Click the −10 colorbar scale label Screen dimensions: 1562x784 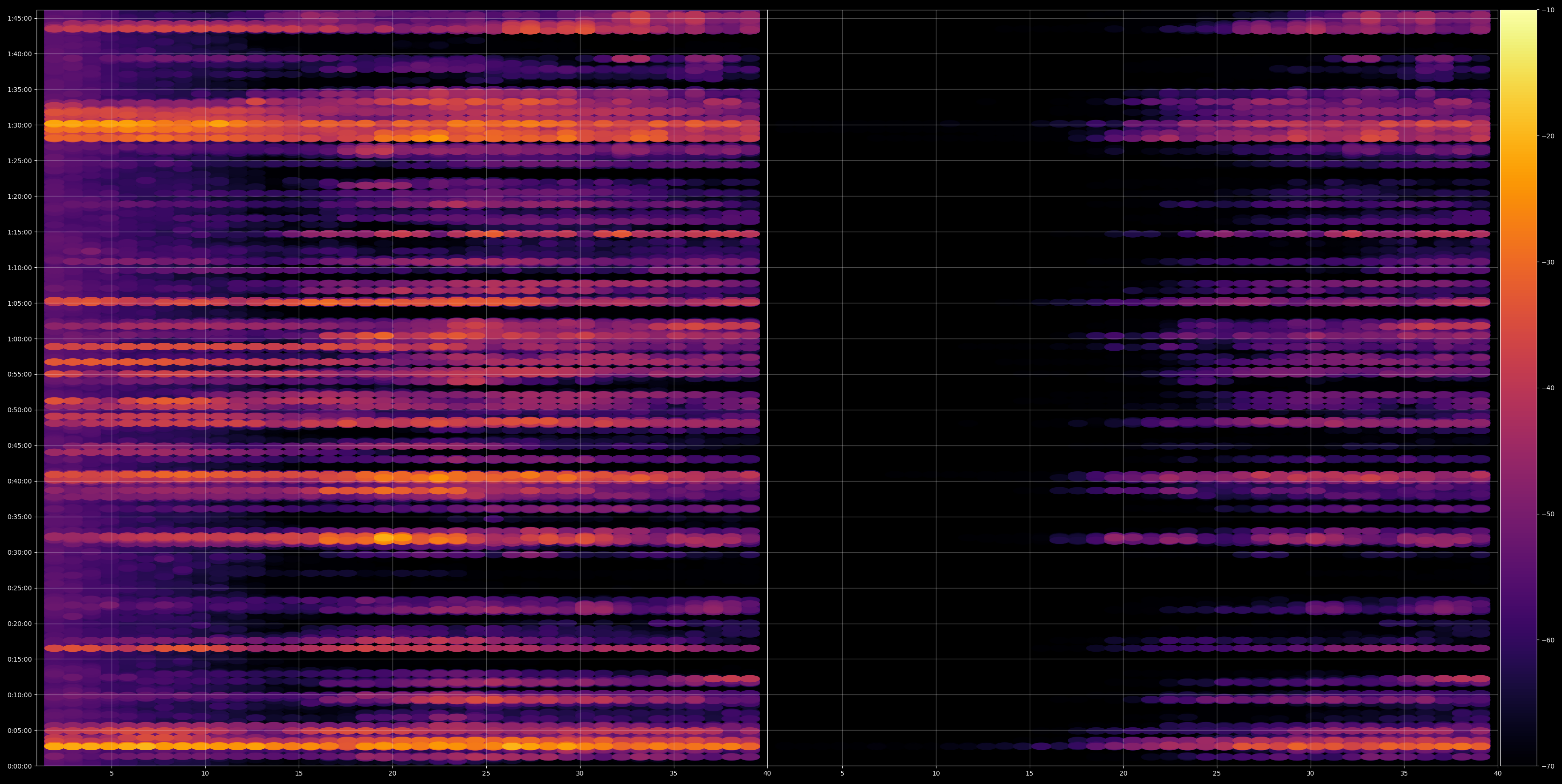(x=1548, y=10)
